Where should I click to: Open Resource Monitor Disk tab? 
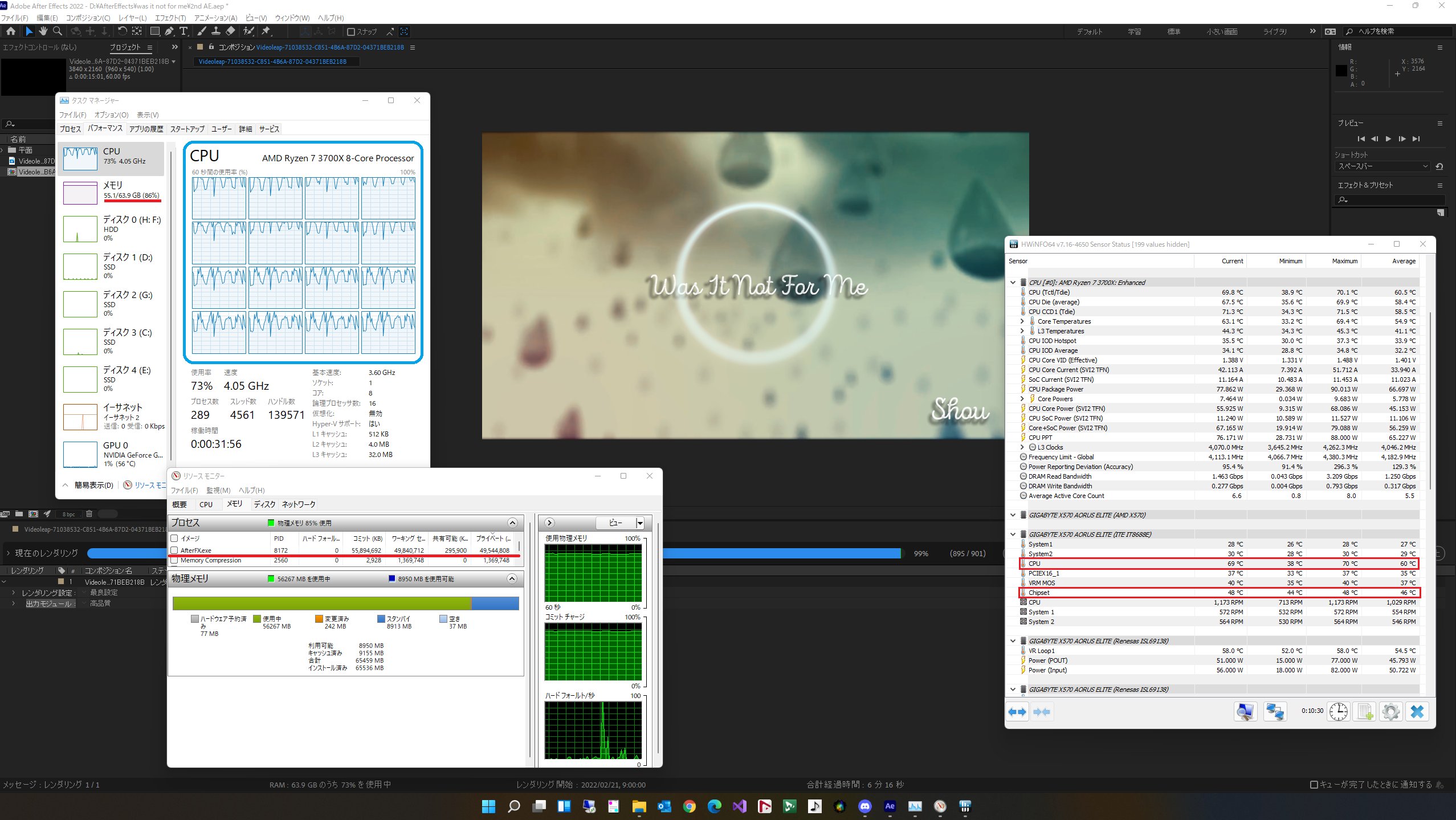pyautogui.click(x=264, y=504)
